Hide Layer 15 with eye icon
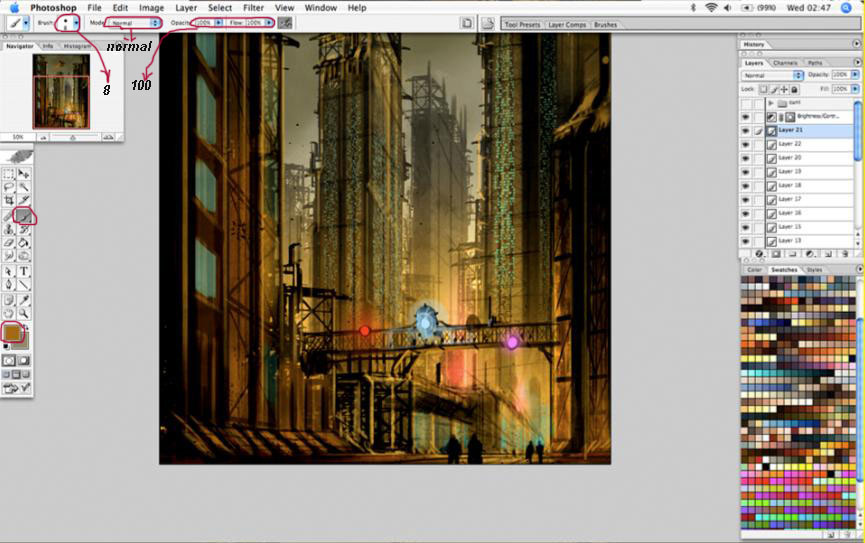 coord(746,227)
